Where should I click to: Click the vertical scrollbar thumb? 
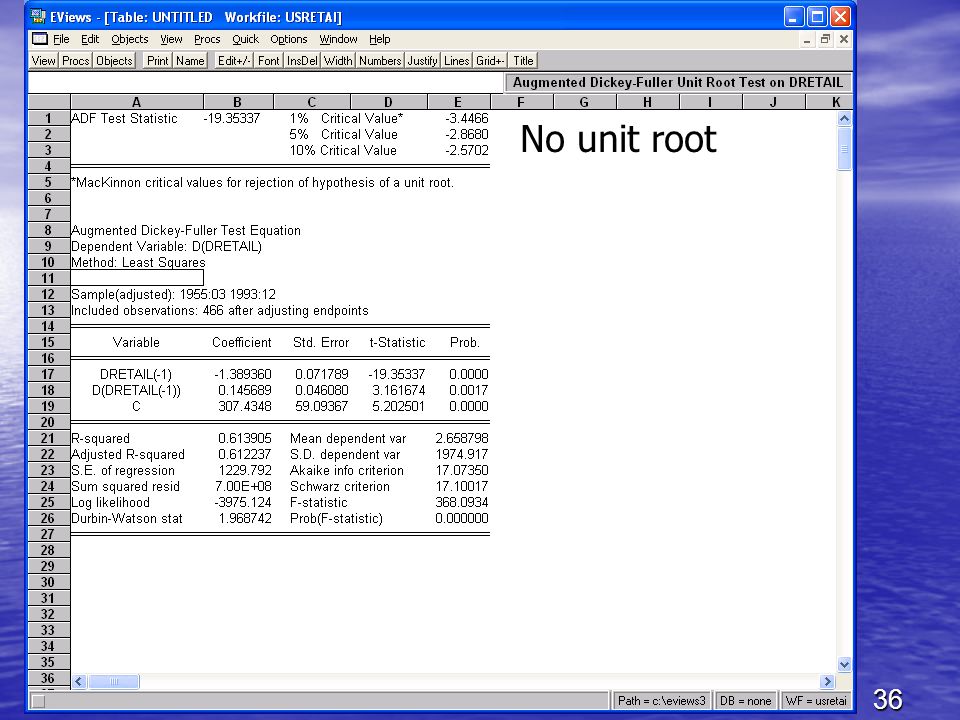coord(844,149)
